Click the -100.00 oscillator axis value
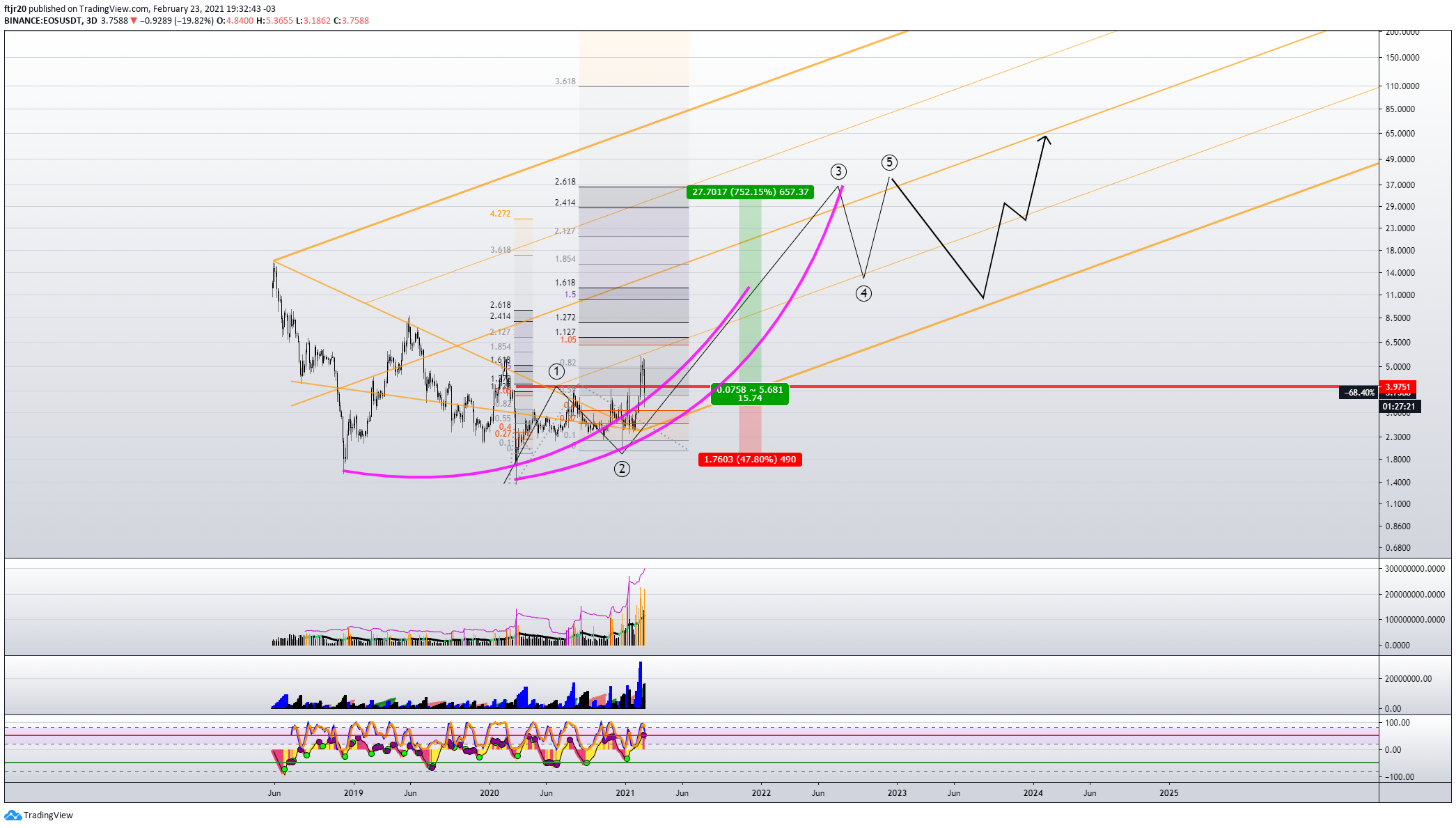1456x828 pixels. (1398, 777)
